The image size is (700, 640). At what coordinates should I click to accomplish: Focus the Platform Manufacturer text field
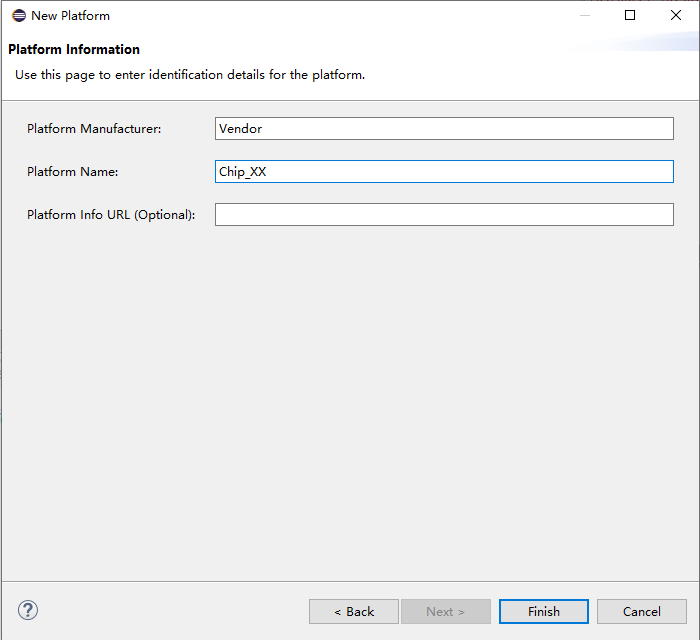click(x=444, y=129)
